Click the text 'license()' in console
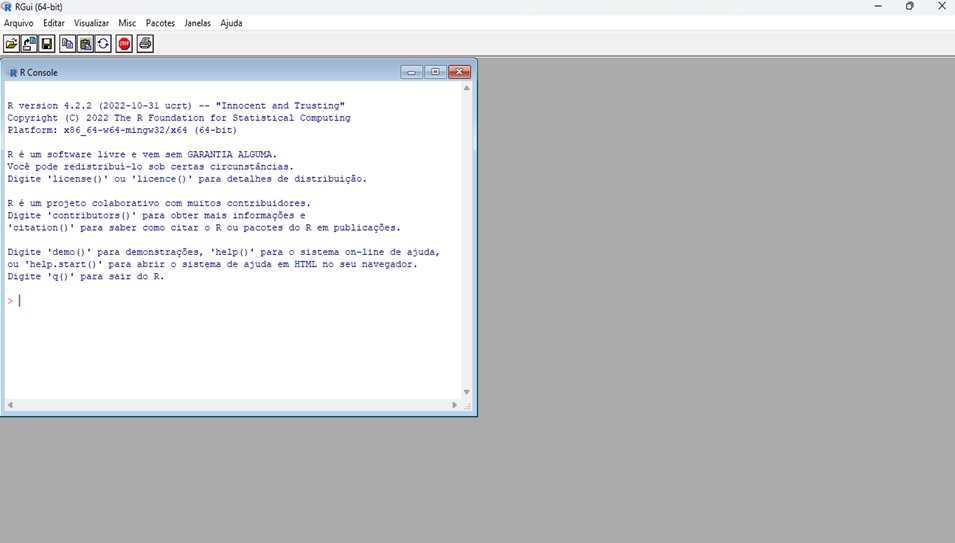Screen dimensions: 955x543 (77, 179)
